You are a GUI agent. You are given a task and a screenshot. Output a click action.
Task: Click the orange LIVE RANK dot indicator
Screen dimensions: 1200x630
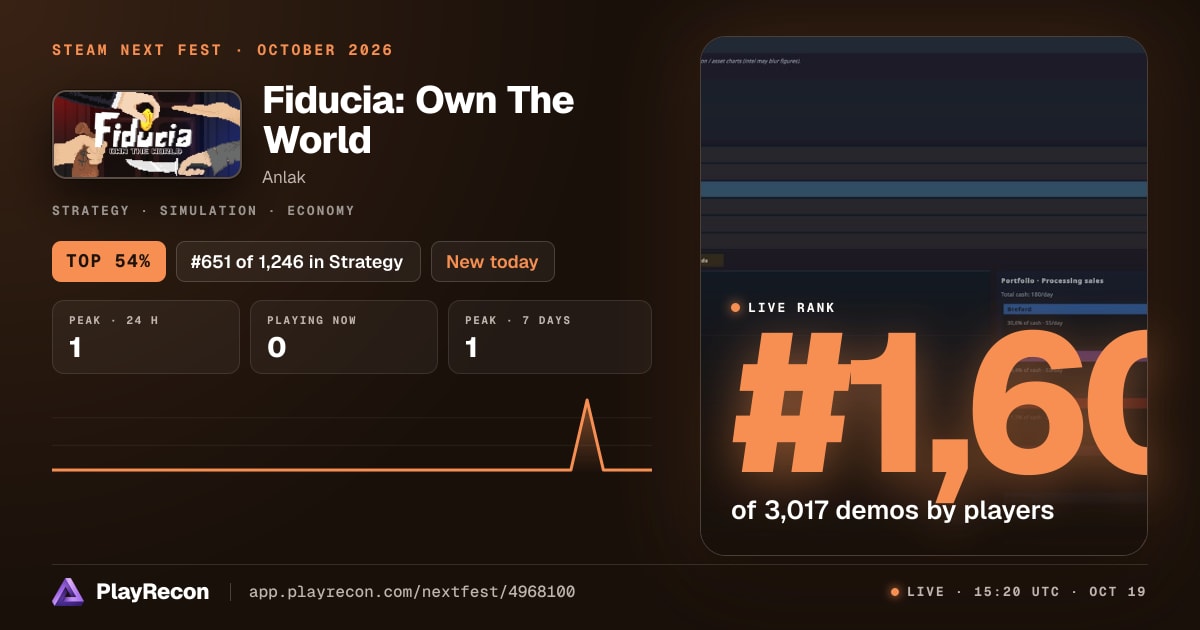[x=736, y=308]
